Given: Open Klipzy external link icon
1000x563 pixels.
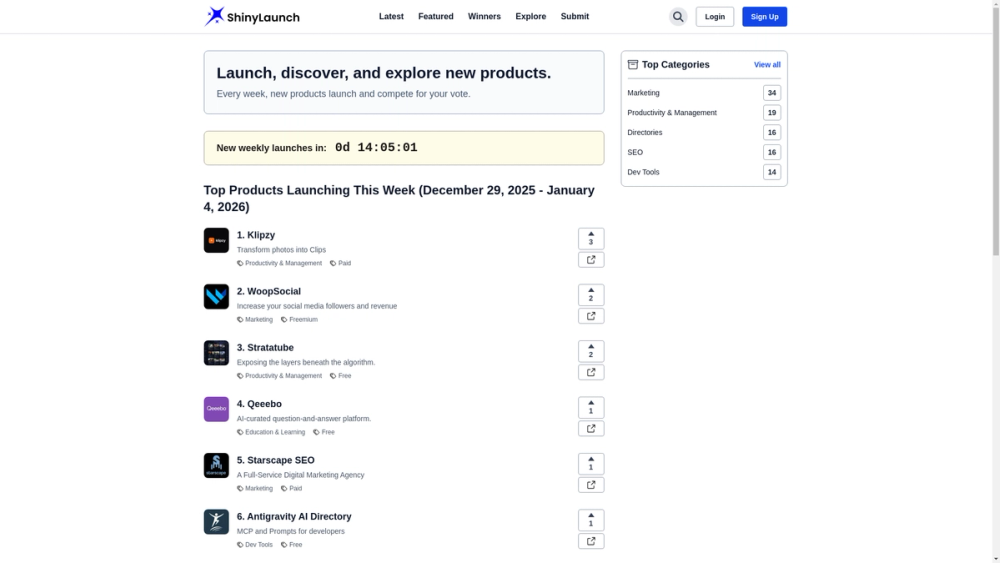Looking at the screenshot, I should pyautogui.click(x=591, y=260).
